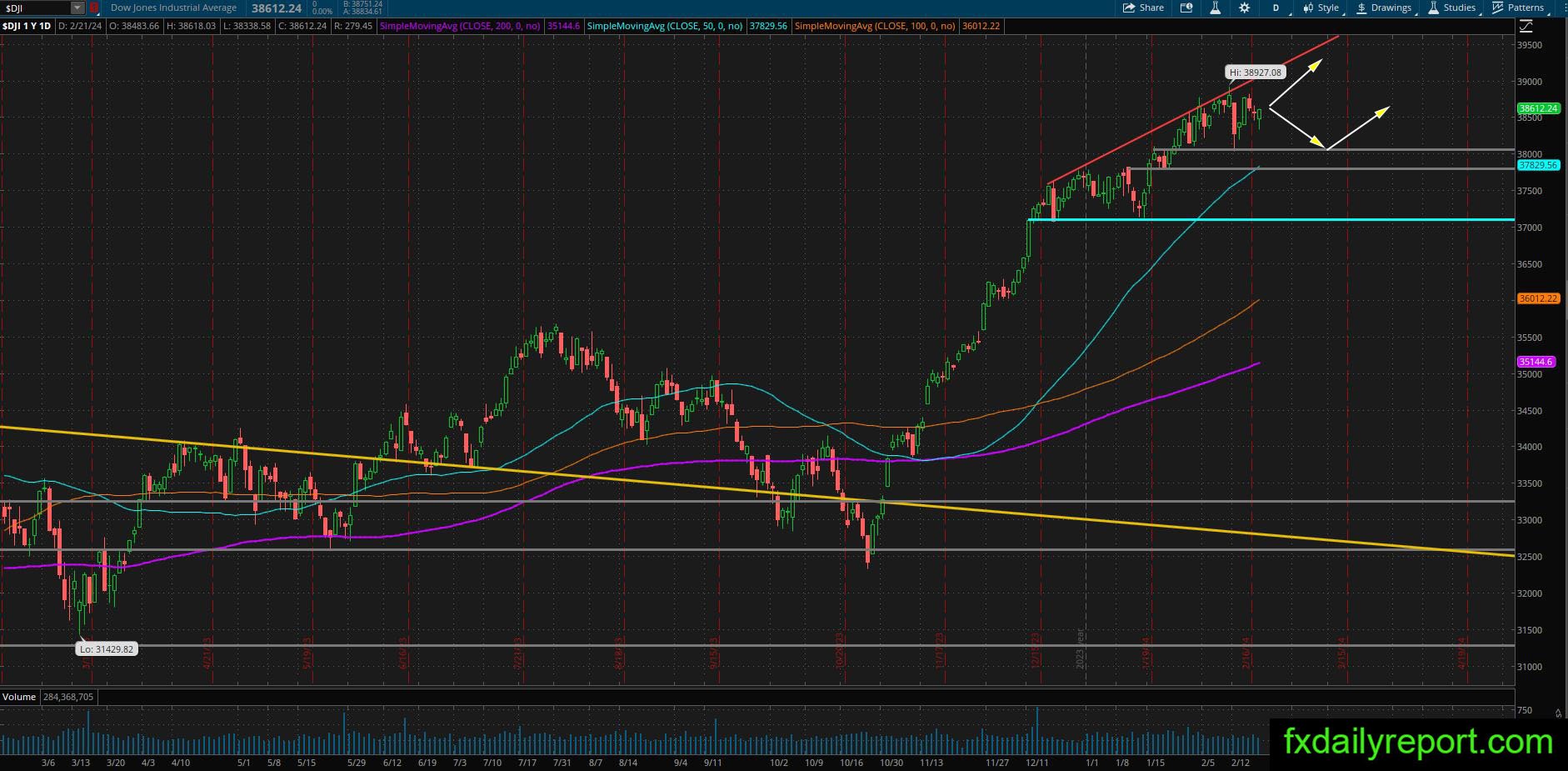Click the orange 36012.22 price axis bubble

[x=1538, y=298]
